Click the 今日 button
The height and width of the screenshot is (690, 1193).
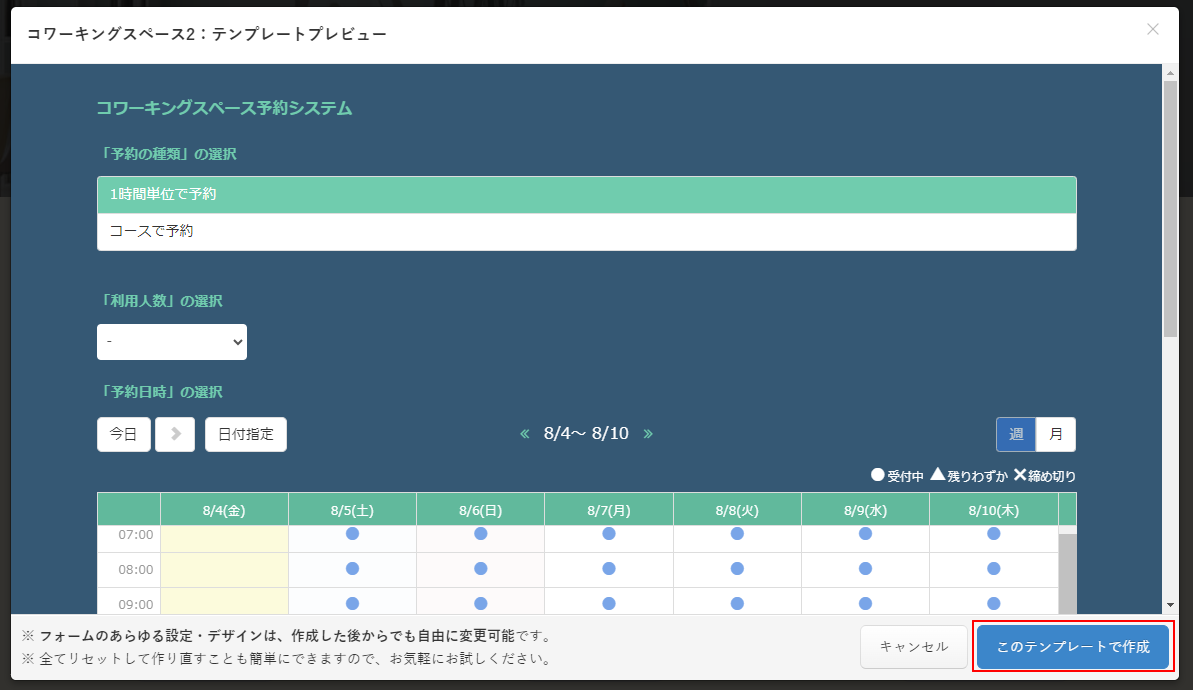pyautogui.click(x=124, y=434)
